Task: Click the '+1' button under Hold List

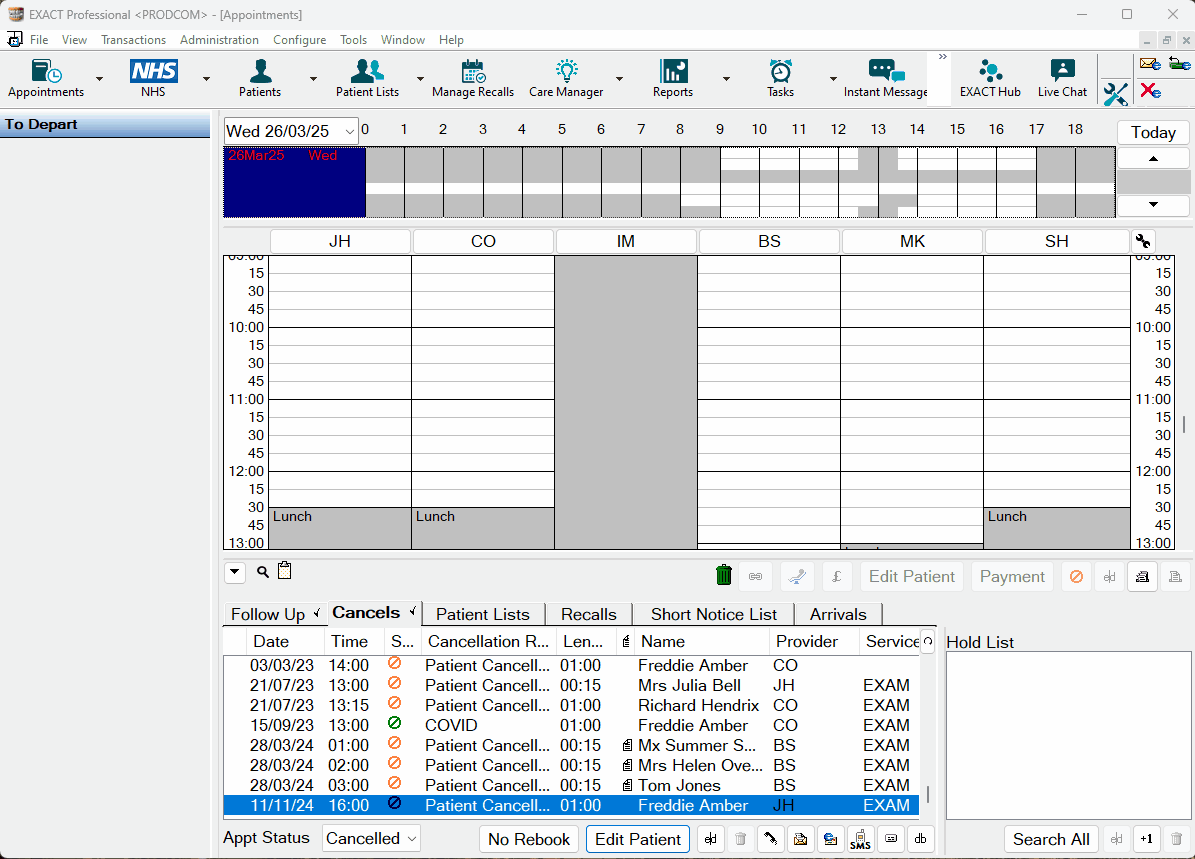Action: tap(1146, 839)
